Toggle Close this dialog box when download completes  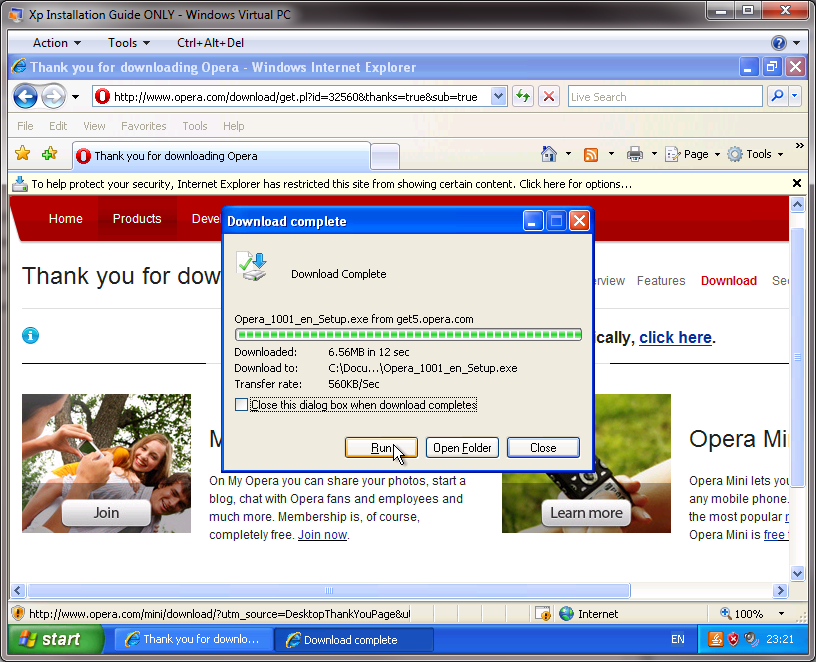click(x=241, y=404)
